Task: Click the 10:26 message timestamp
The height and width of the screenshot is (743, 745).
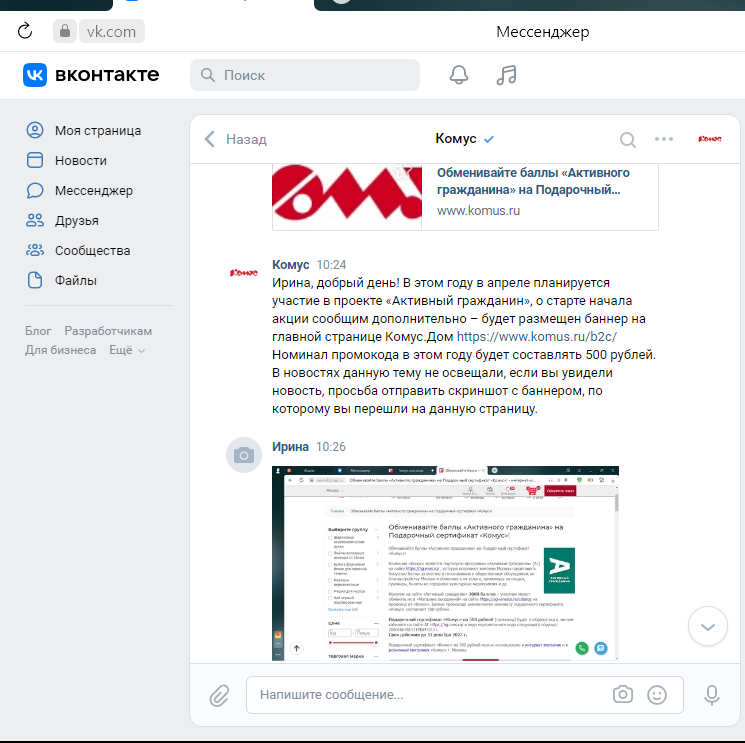Action: [331, 447]
